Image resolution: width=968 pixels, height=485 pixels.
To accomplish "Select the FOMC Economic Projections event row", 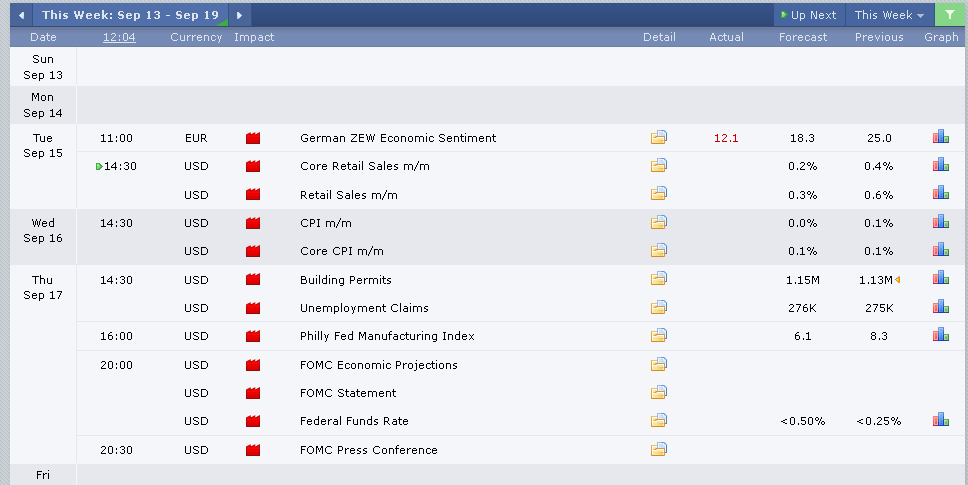I will (379, 365).
